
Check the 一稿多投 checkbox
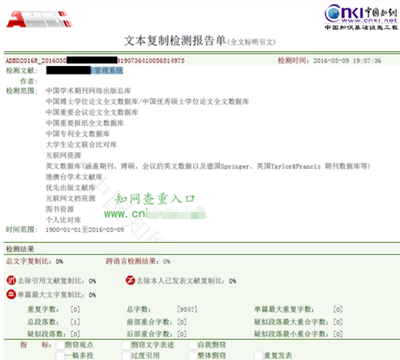60,356
